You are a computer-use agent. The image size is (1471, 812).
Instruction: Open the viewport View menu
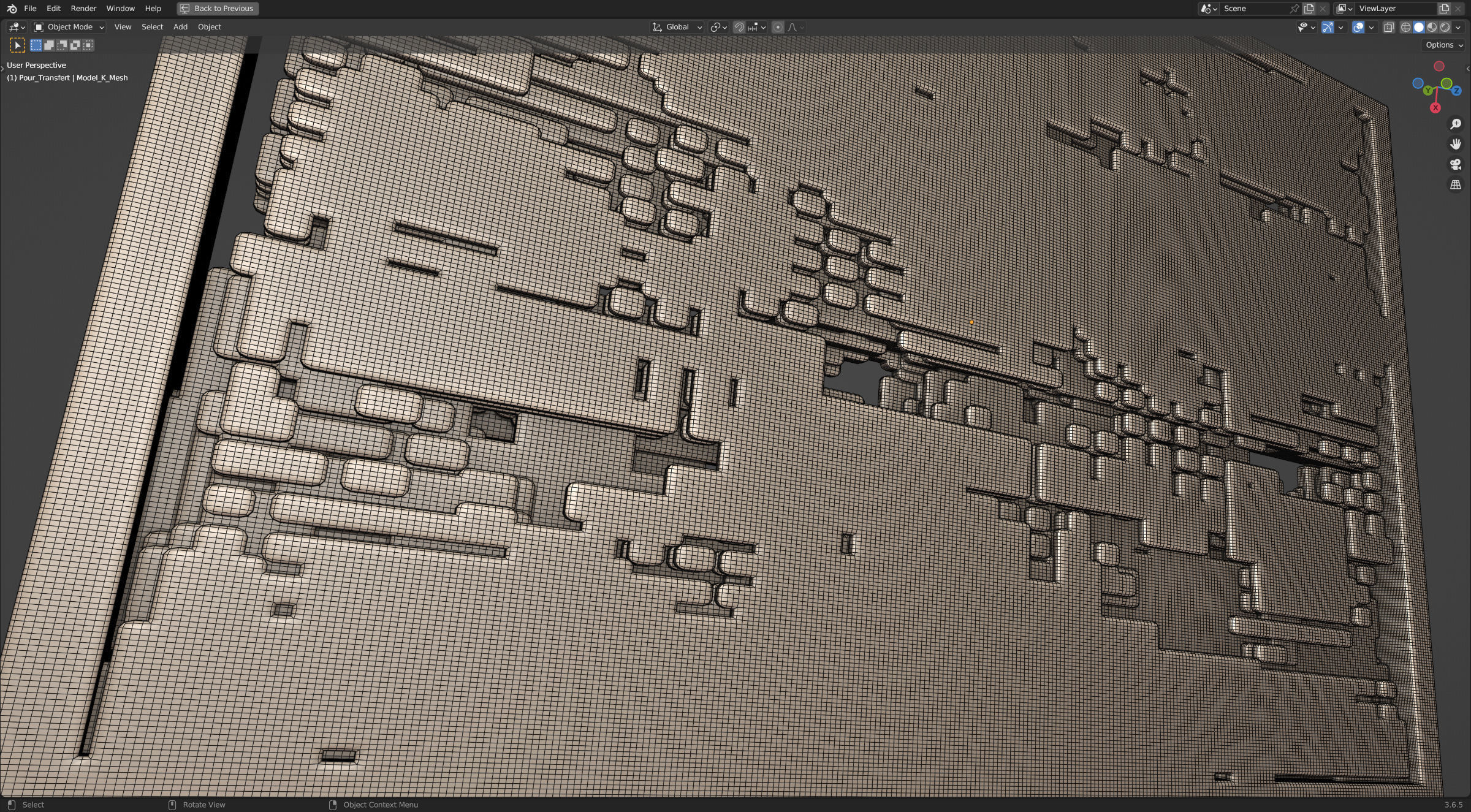point(123,27)
